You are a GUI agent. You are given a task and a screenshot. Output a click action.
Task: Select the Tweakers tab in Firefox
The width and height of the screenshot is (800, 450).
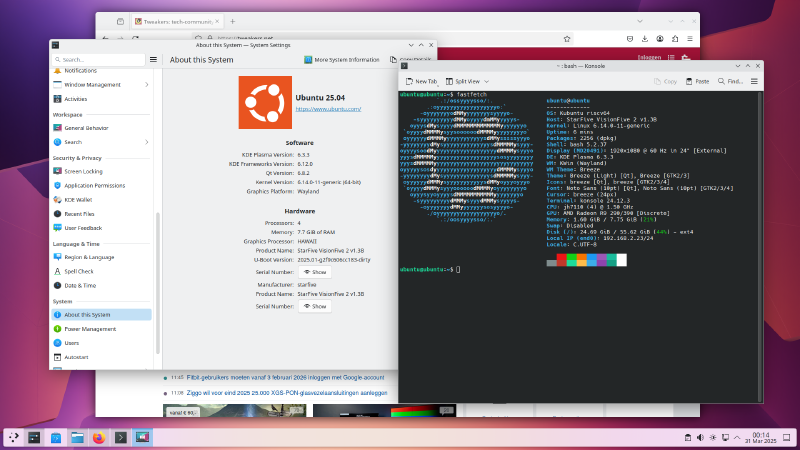[x=177, y=22]
